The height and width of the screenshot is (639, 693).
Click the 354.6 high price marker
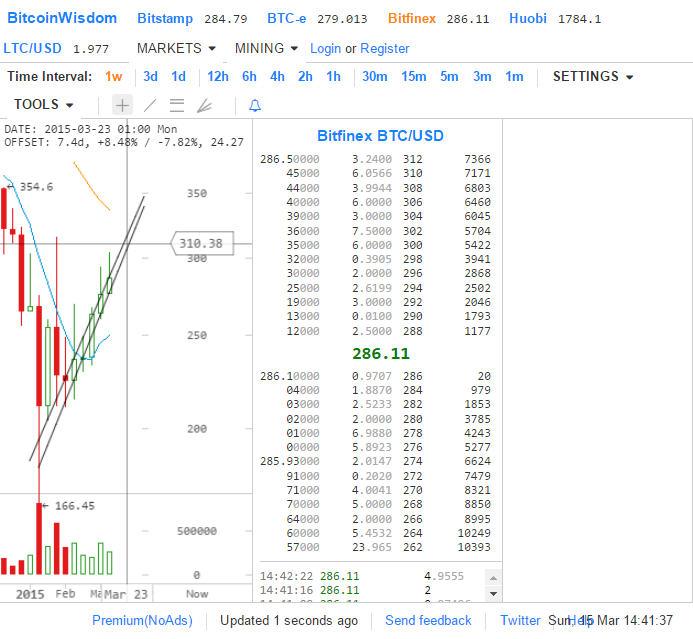[31, 187]
